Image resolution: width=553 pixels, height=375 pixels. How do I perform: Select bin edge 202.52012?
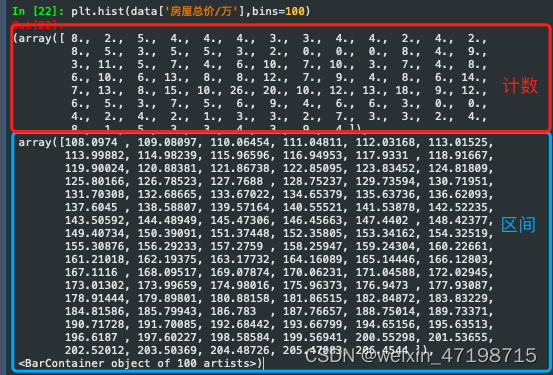coord(95,350)
